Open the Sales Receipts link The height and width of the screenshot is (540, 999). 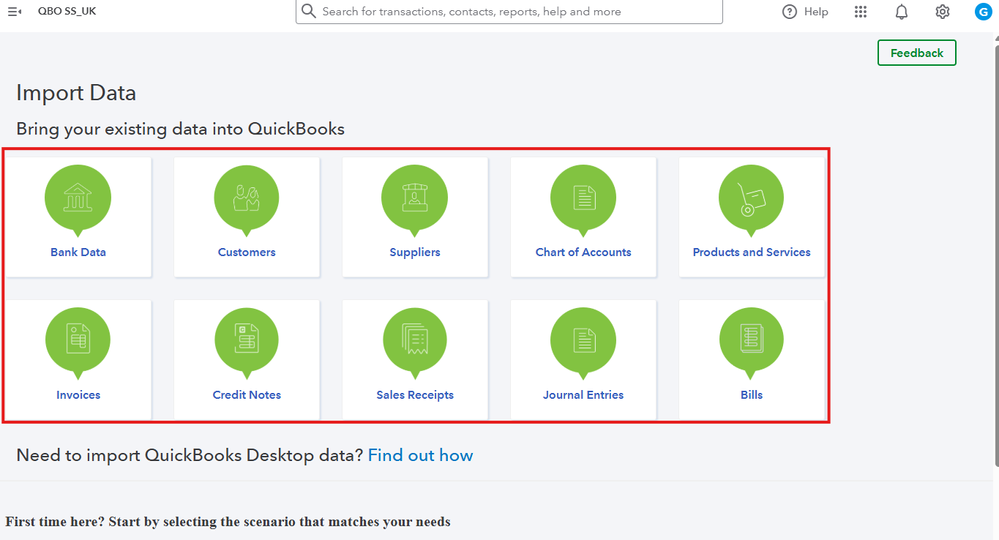click(415, 395)
